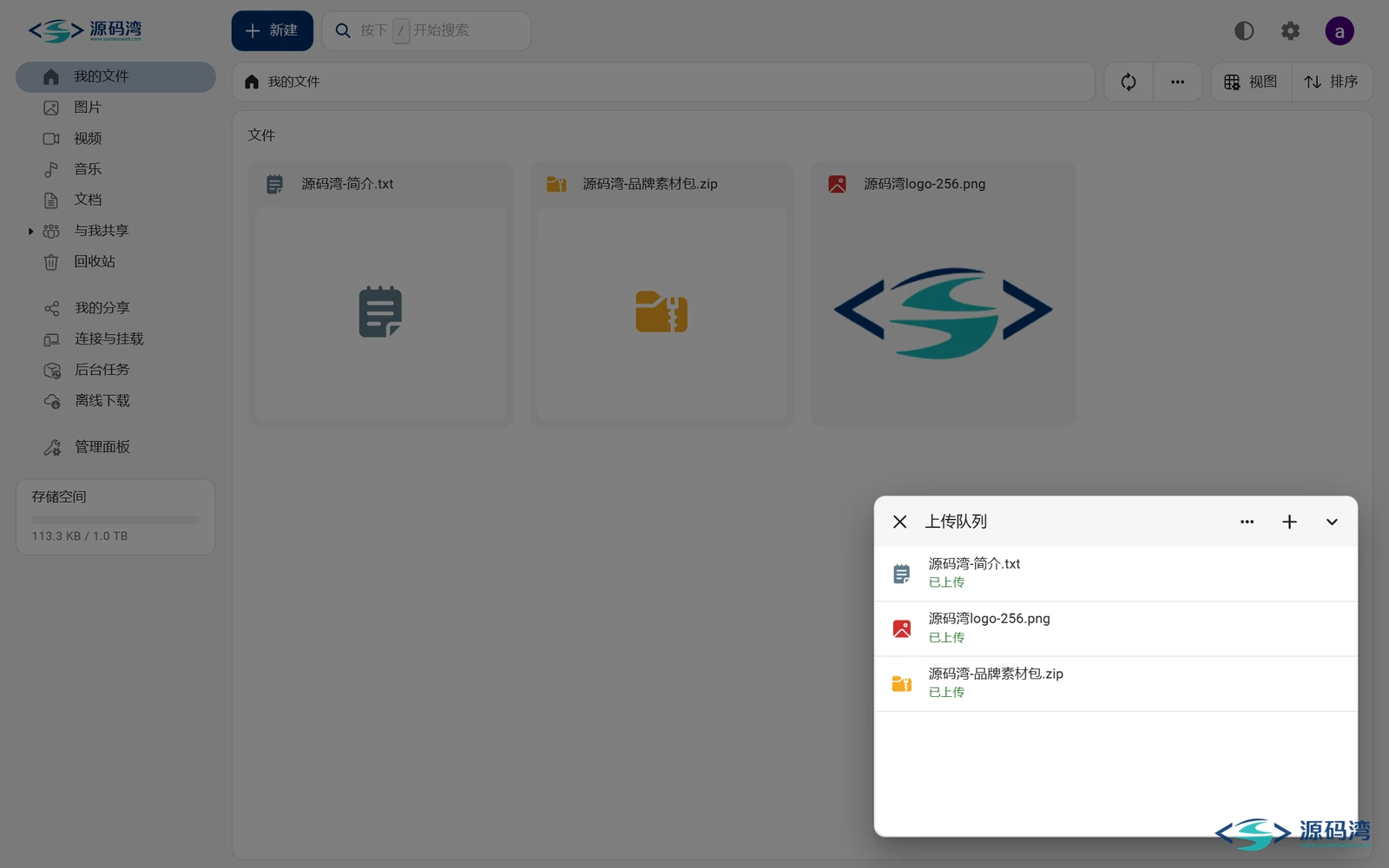Click 我的文件 breadcrumb text
Image resolution: width=1389 pixels, height=868 pixels.
click(x=293, y=82)
